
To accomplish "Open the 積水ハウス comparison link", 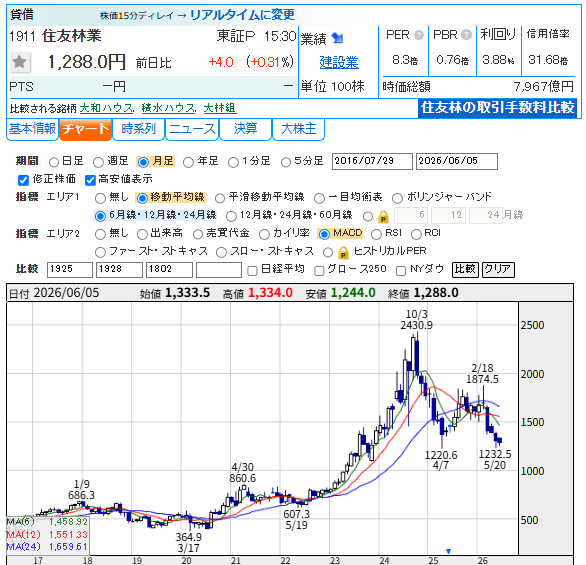I will pos(168,108).
